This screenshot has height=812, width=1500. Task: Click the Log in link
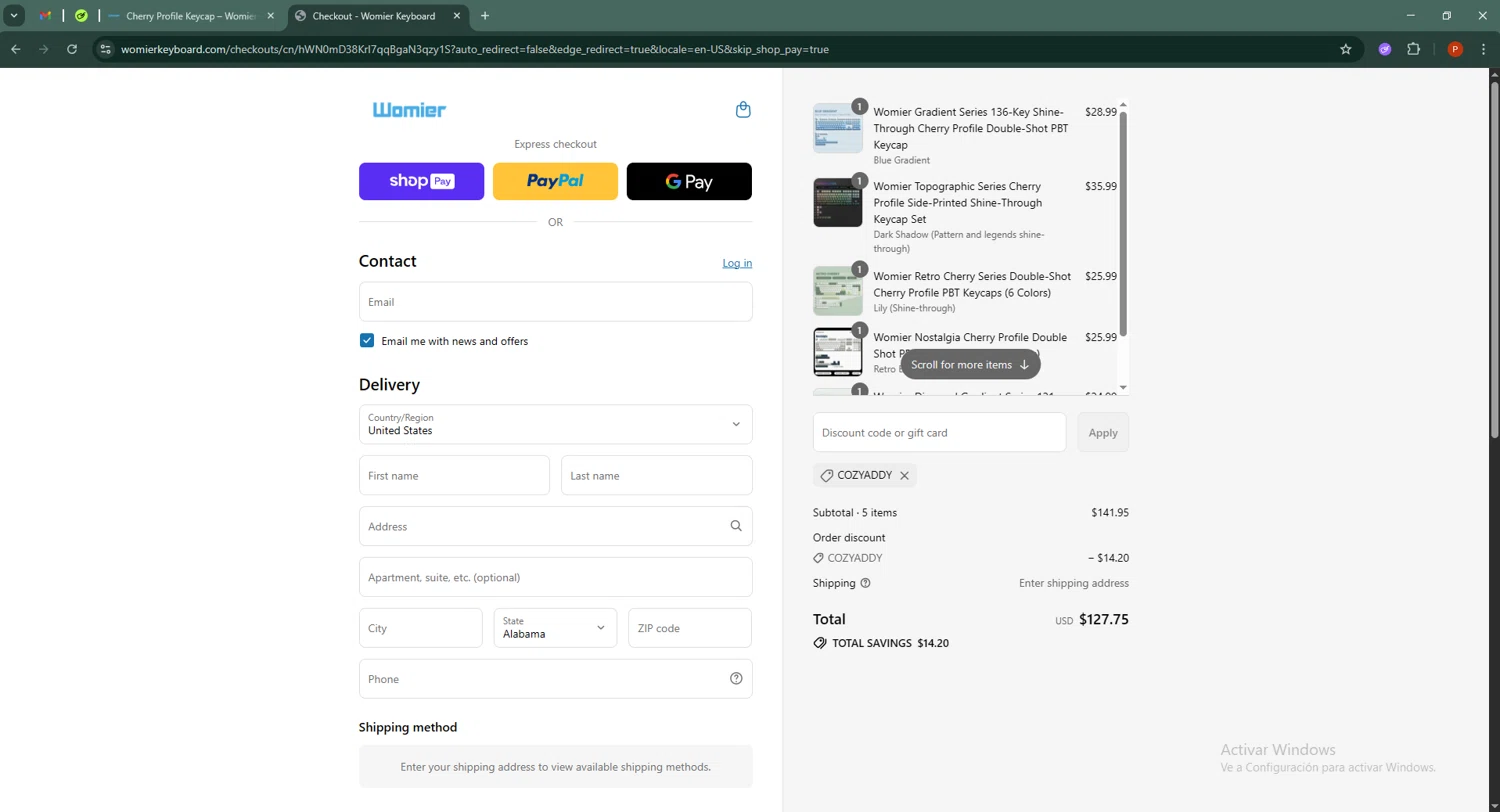coord(737,263)
